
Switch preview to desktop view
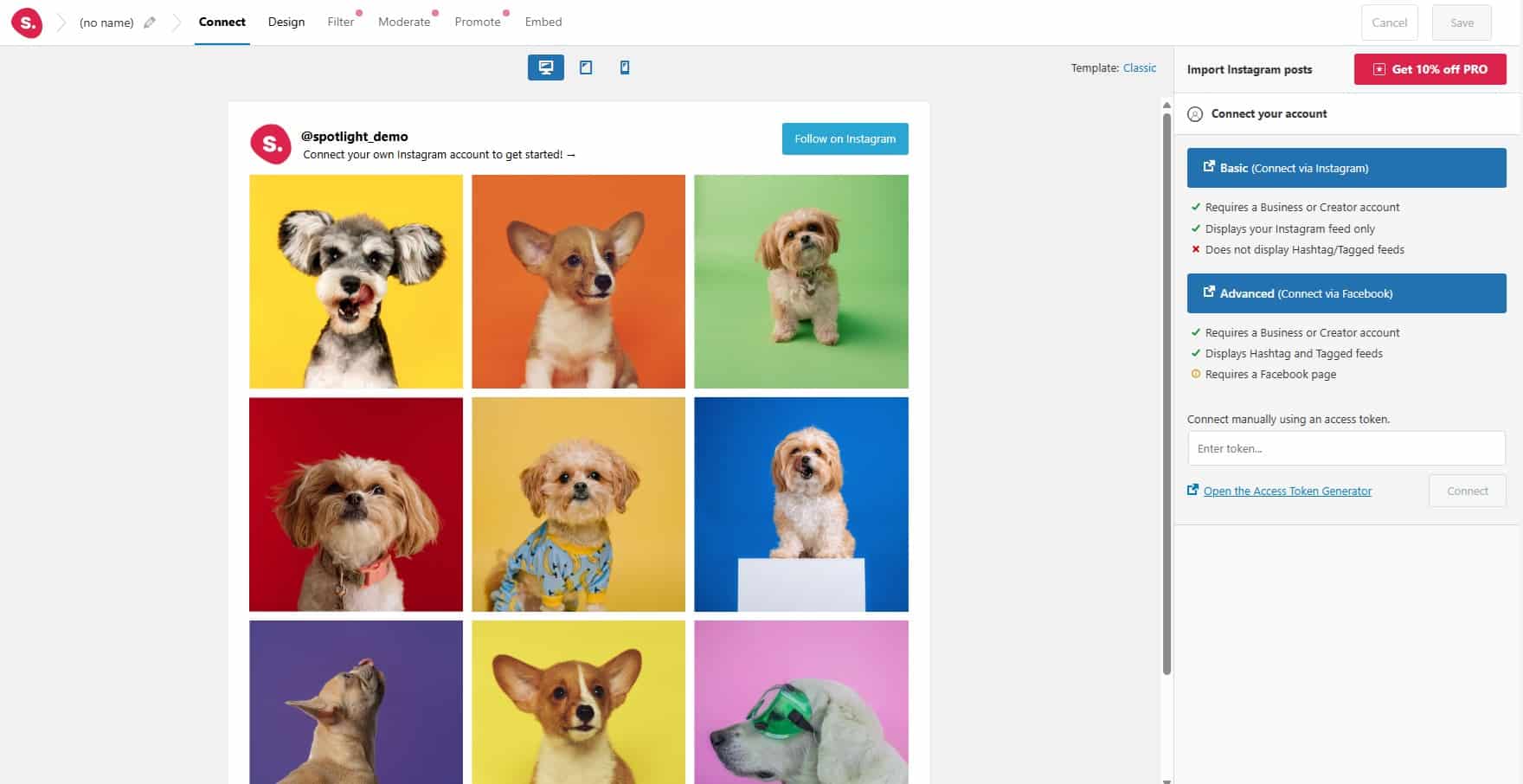click(544, 67)
